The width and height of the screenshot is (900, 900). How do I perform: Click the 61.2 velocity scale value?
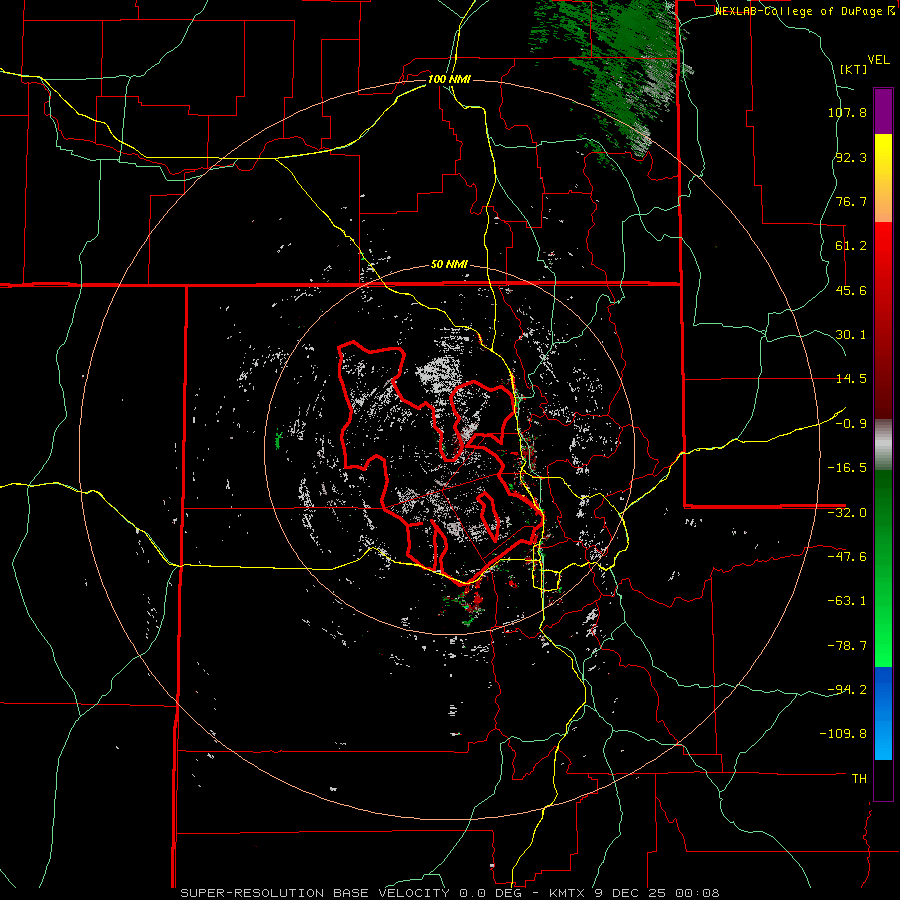tap(851, 246)
